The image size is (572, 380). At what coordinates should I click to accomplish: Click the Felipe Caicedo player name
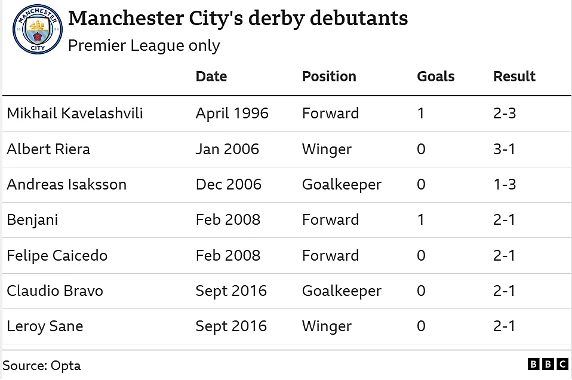57,256
